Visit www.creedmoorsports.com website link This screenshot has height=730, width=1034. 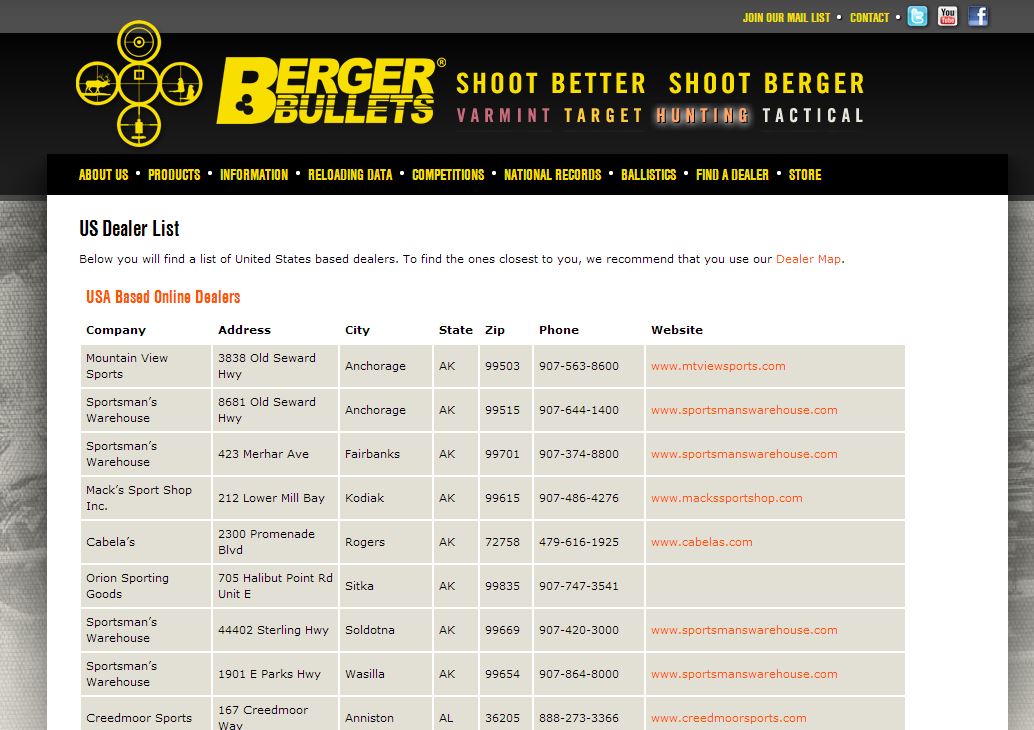point(729,718)
